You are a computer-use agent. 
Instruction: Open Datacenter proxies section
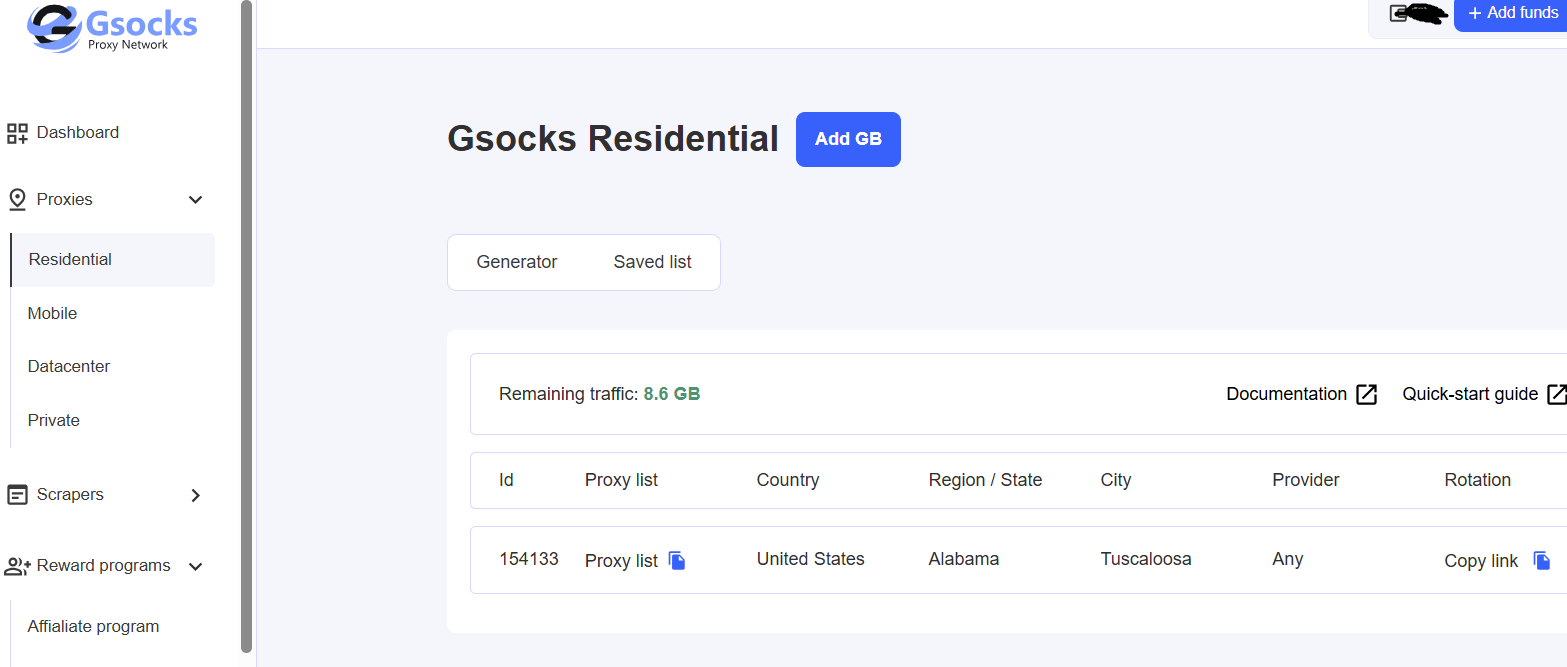[x=69, y=367]
